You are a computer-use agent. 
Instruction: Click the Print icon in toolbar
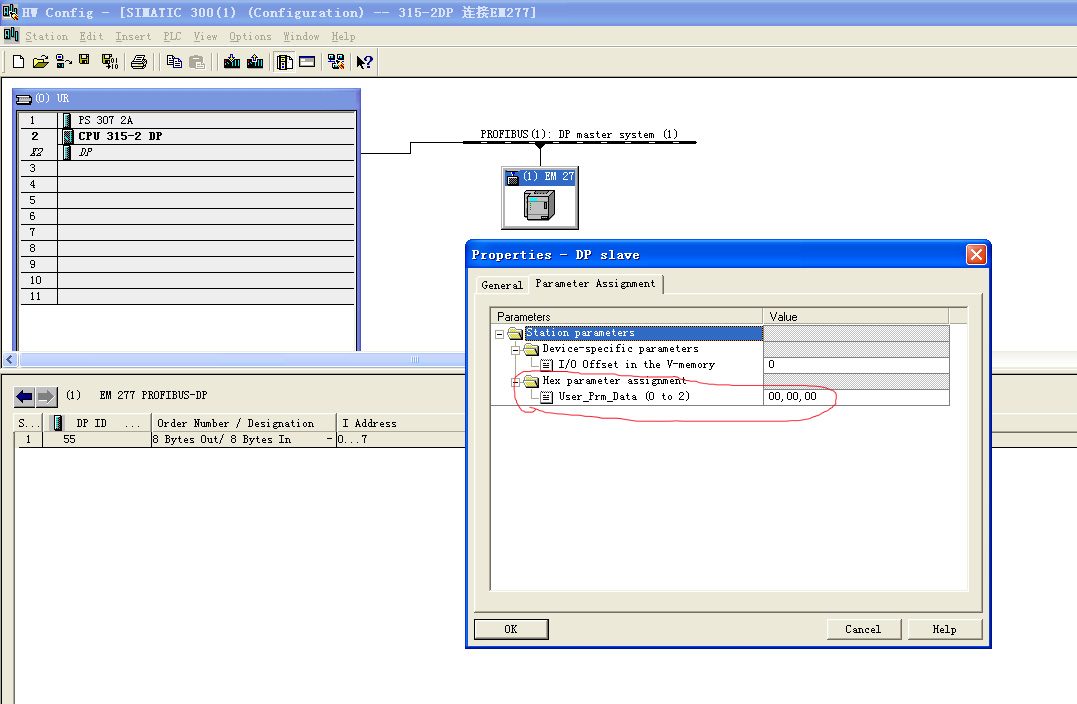pos(139,63)
